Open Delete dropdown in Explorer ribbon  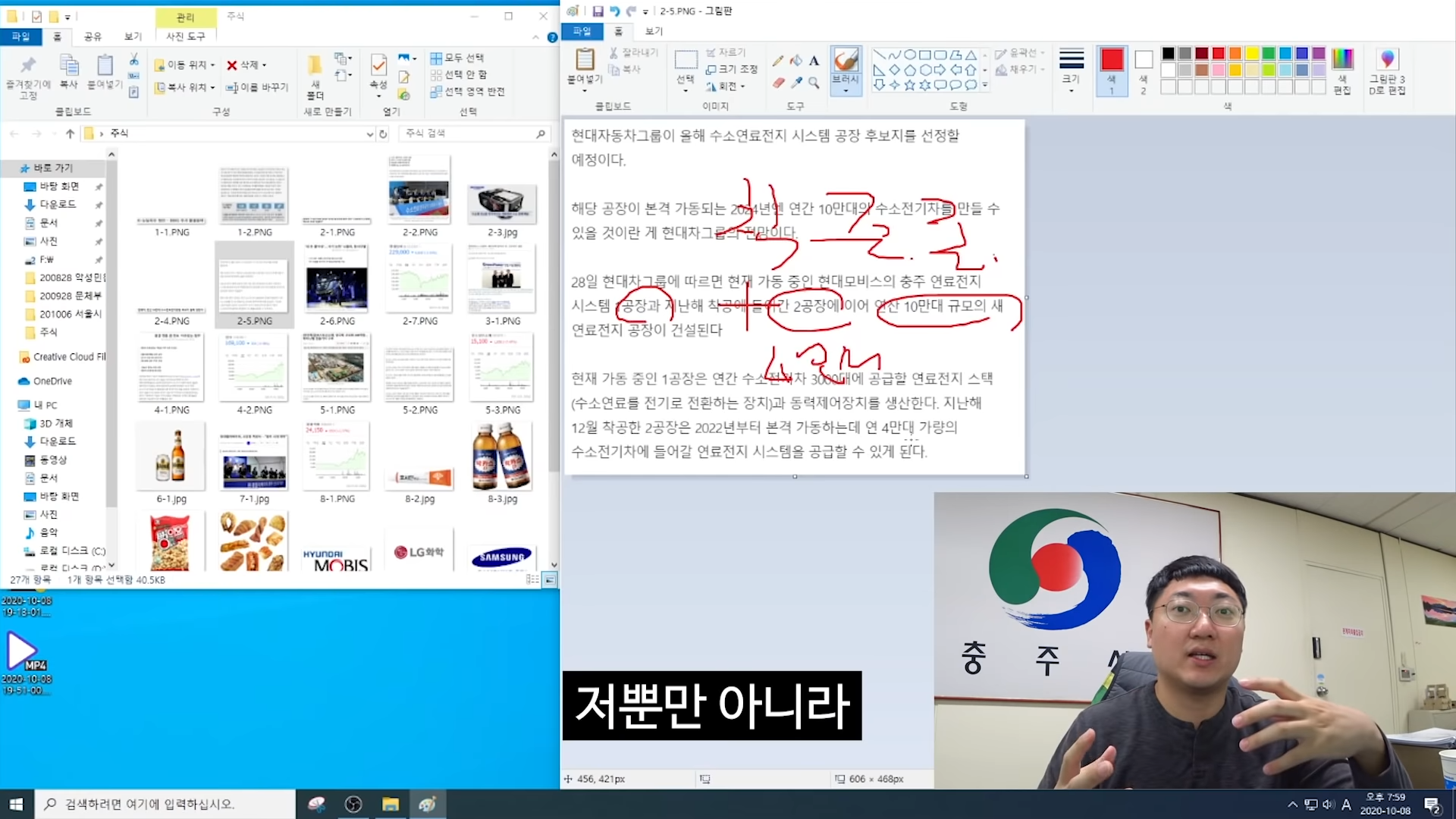246,65
